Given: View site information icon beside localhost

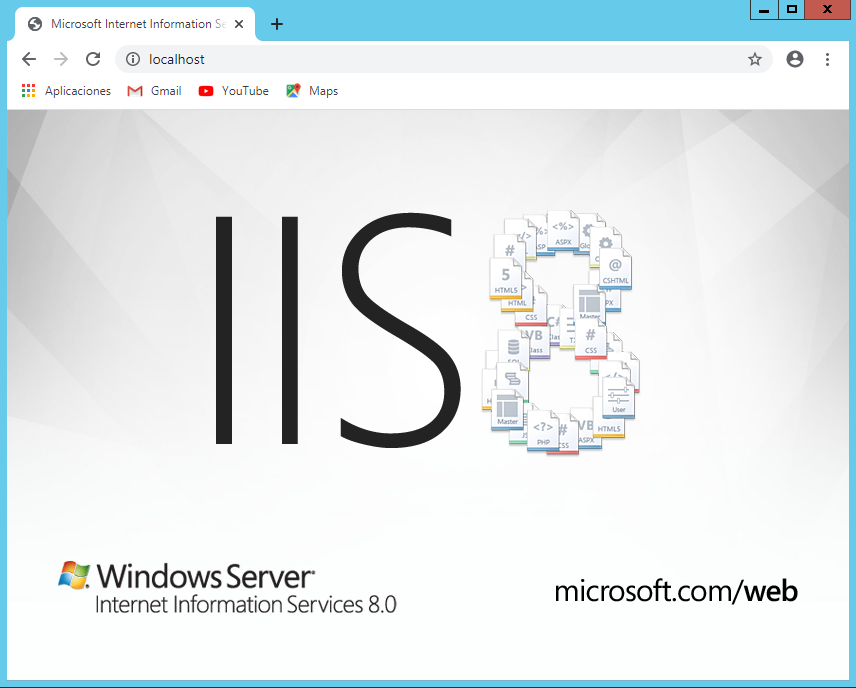Looking at the screenshot, I should click(133, 59).
